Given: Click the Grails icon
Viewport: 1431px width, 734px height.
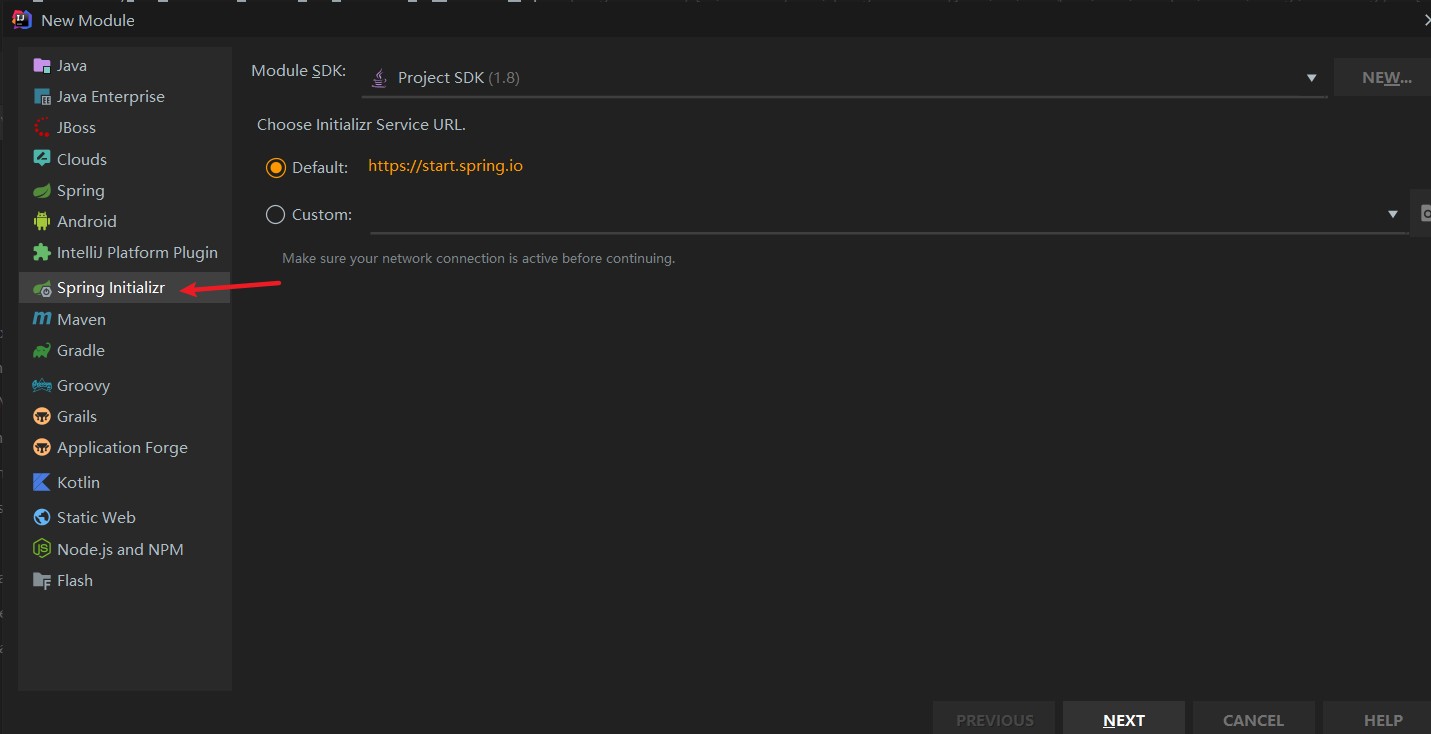Looking at the screenshot, I should click(x=41, y=416).
